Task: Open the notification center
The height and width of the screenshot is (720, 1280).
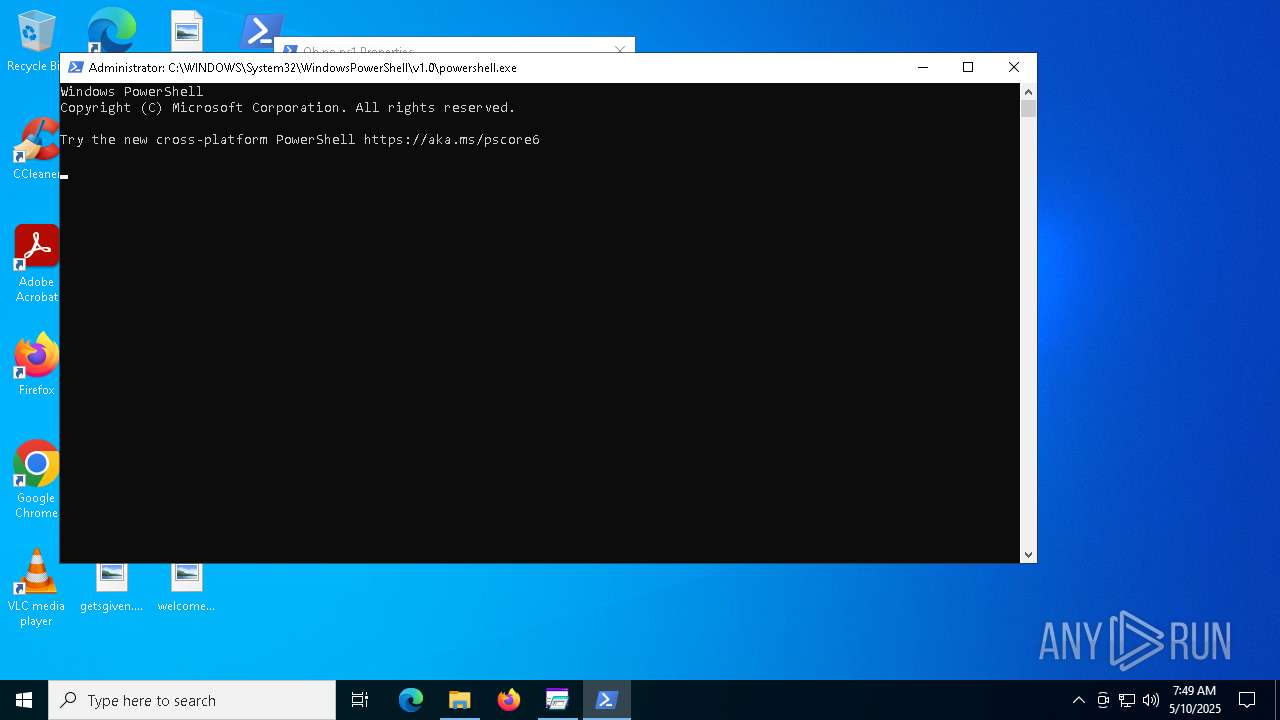Action: pos(1247,700)
